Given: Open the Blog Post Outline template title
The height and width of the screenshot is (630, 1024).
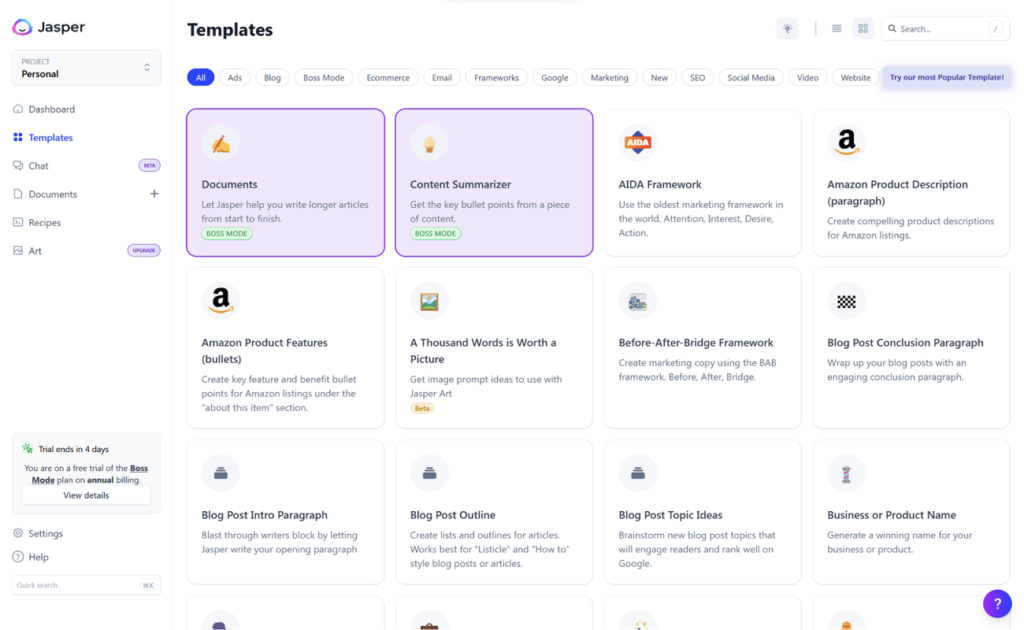Looking at the screenshot, I should point(453,514).
